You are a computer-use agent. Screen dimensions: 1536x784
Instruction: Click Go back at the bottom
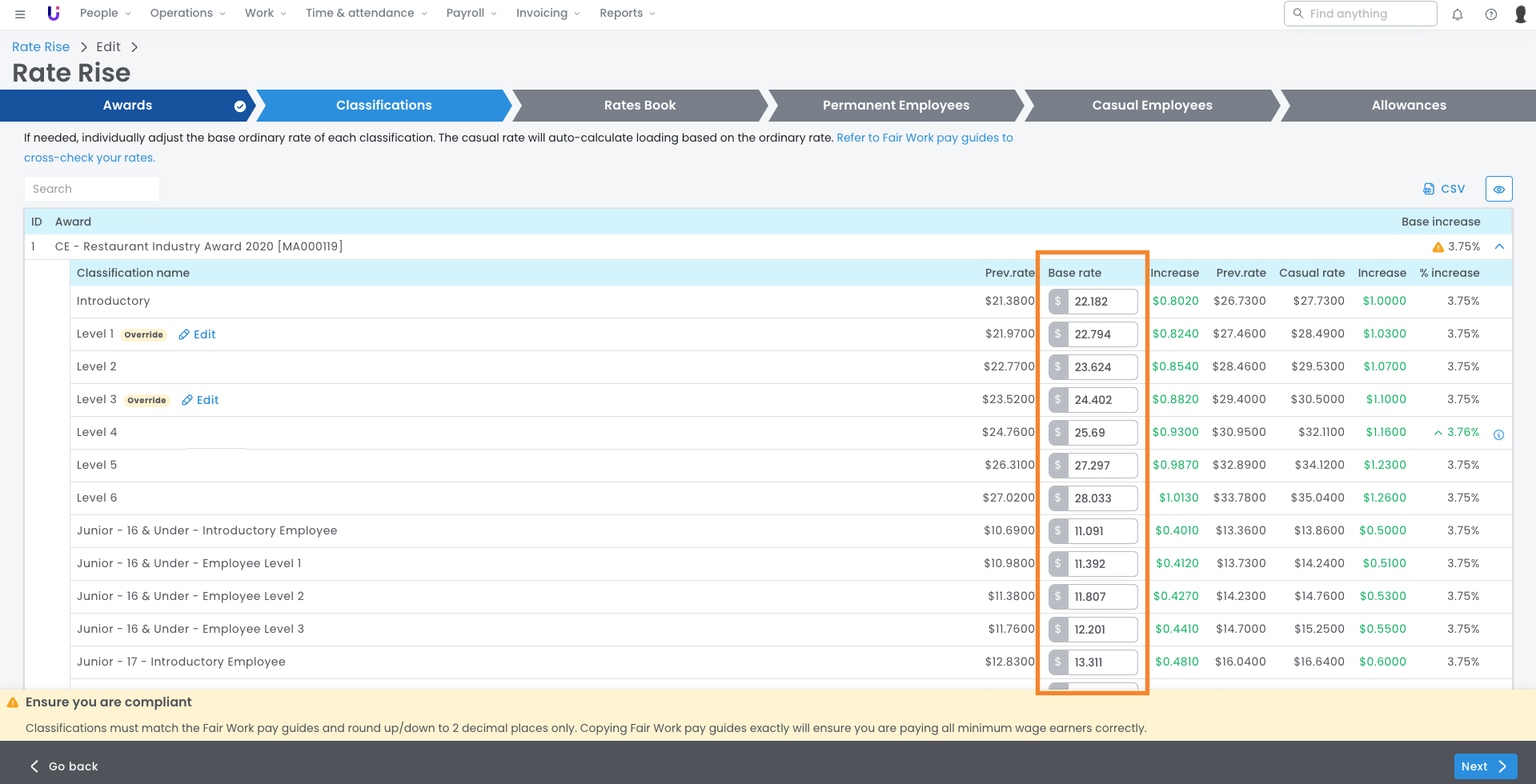click(x=64, y=766)
